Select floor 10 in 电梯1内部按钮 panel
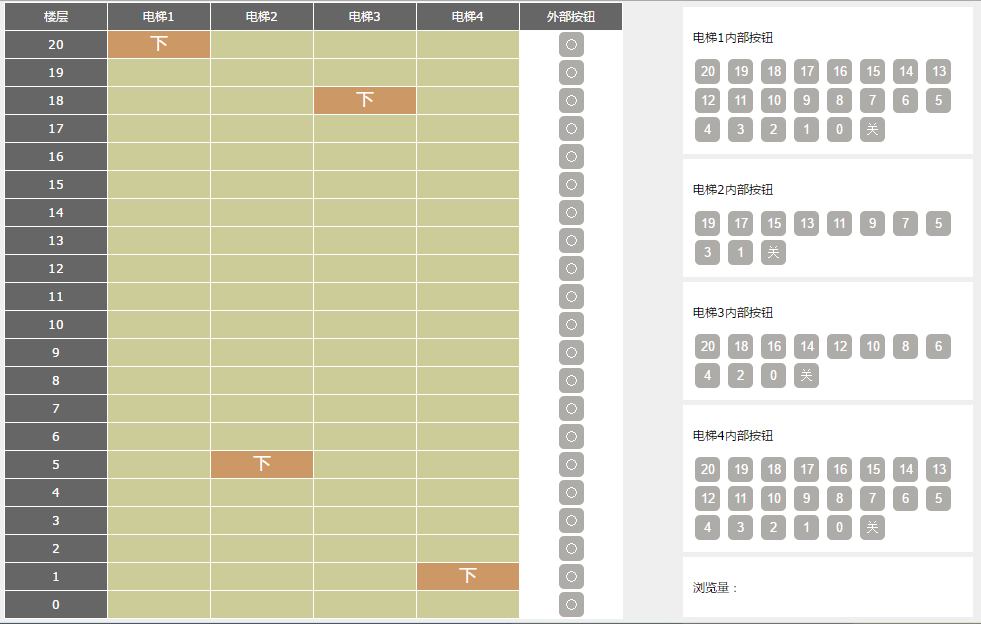The image size is (981, 624). point(773,100)
